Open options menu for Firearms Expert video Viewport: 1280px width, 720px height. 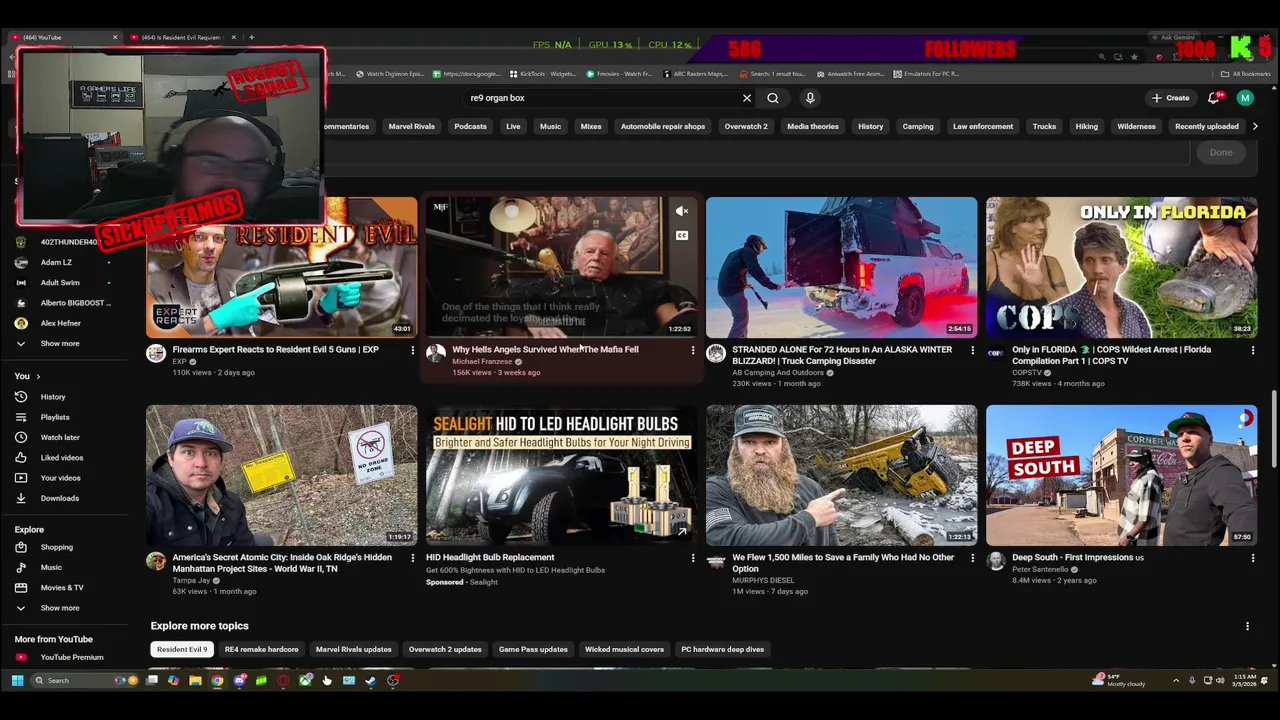point(412,350)
